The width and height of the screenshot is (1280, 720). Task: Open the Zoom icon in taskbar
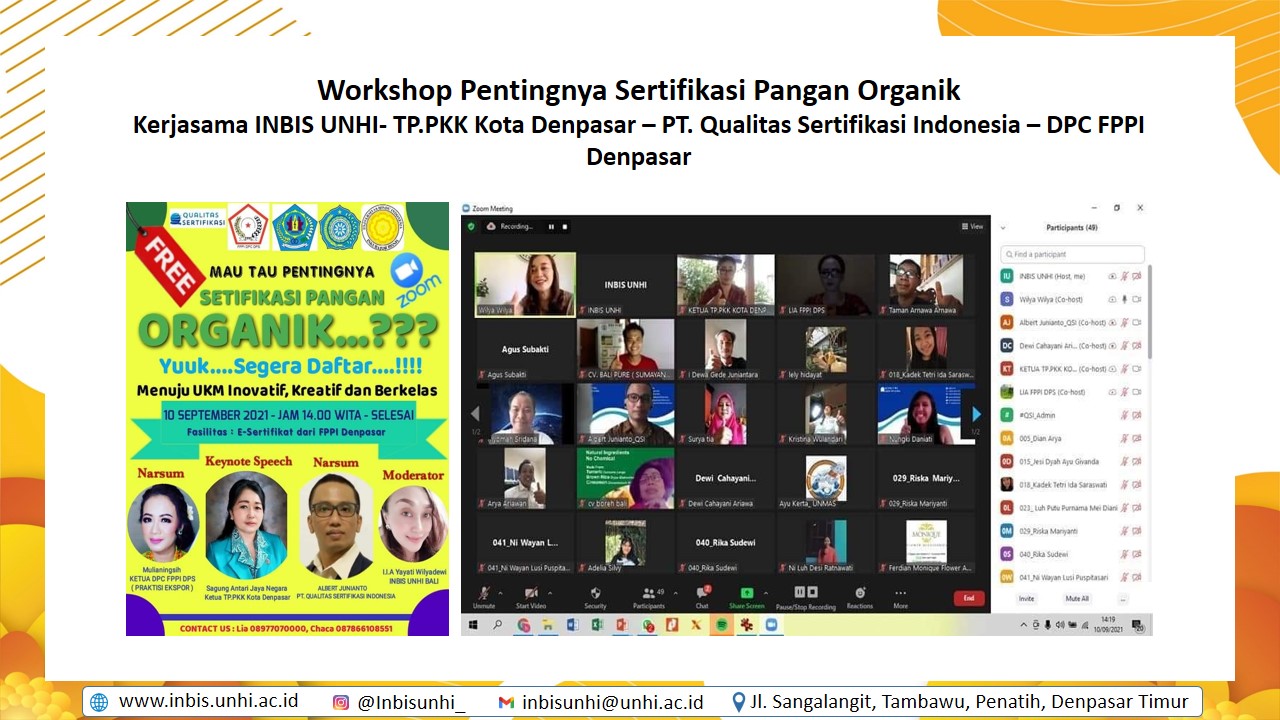point(771,625)
